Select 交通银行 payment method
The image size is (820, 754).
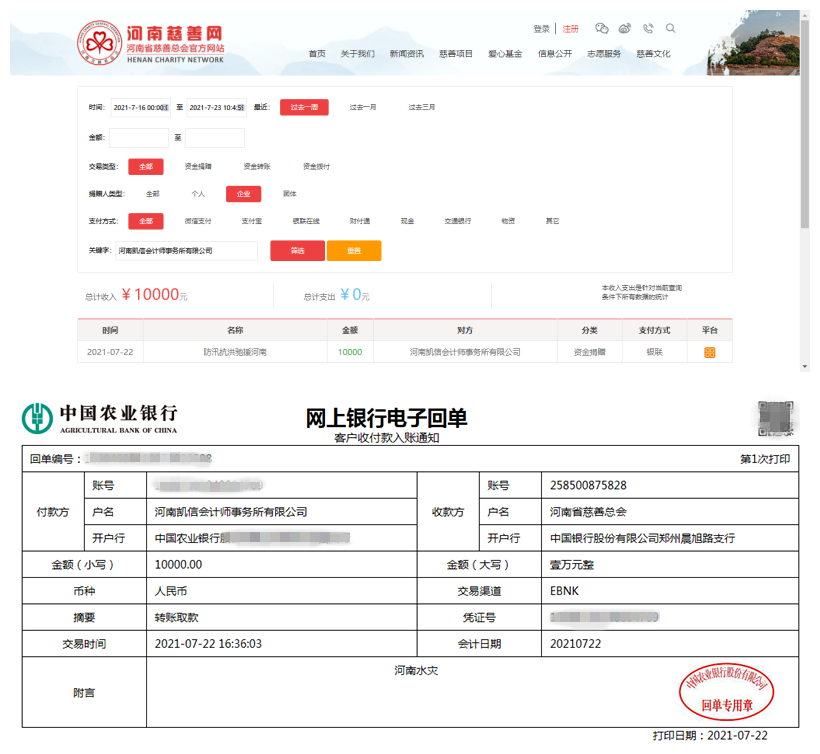(x=458, y=221)
